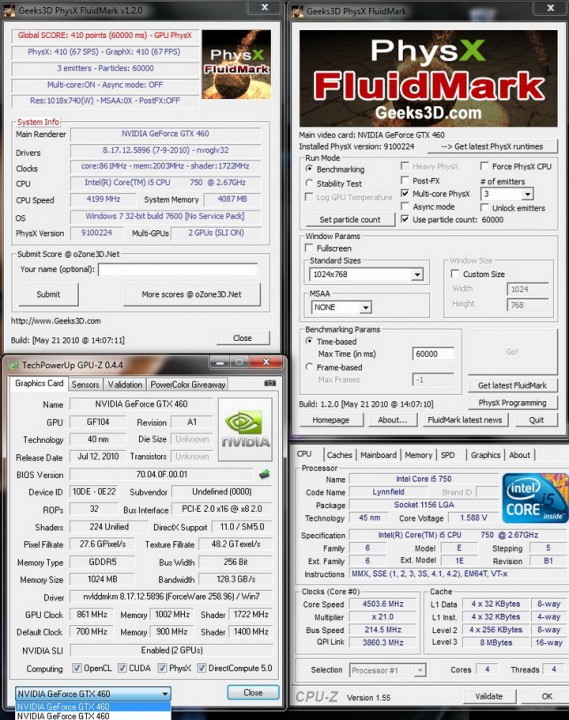569x720 pixels.
Task: Click the GPU-Z screenshot camera icon
Action: coord(270,383)
